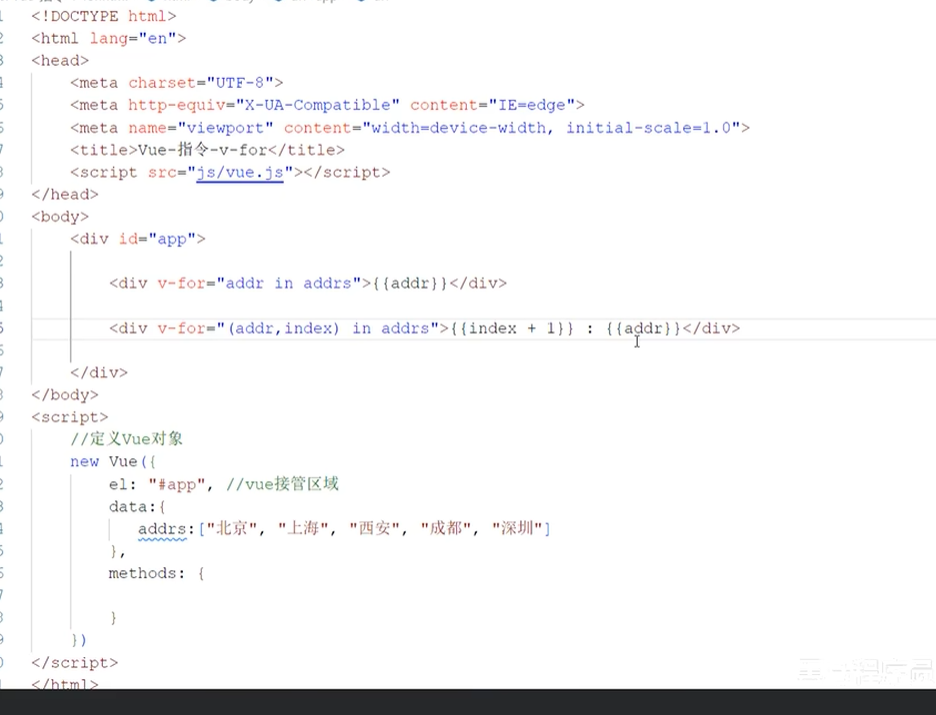Select the name="viewport" attribute
The width and height of the screenshot is (936, 715).
point(201,128)
